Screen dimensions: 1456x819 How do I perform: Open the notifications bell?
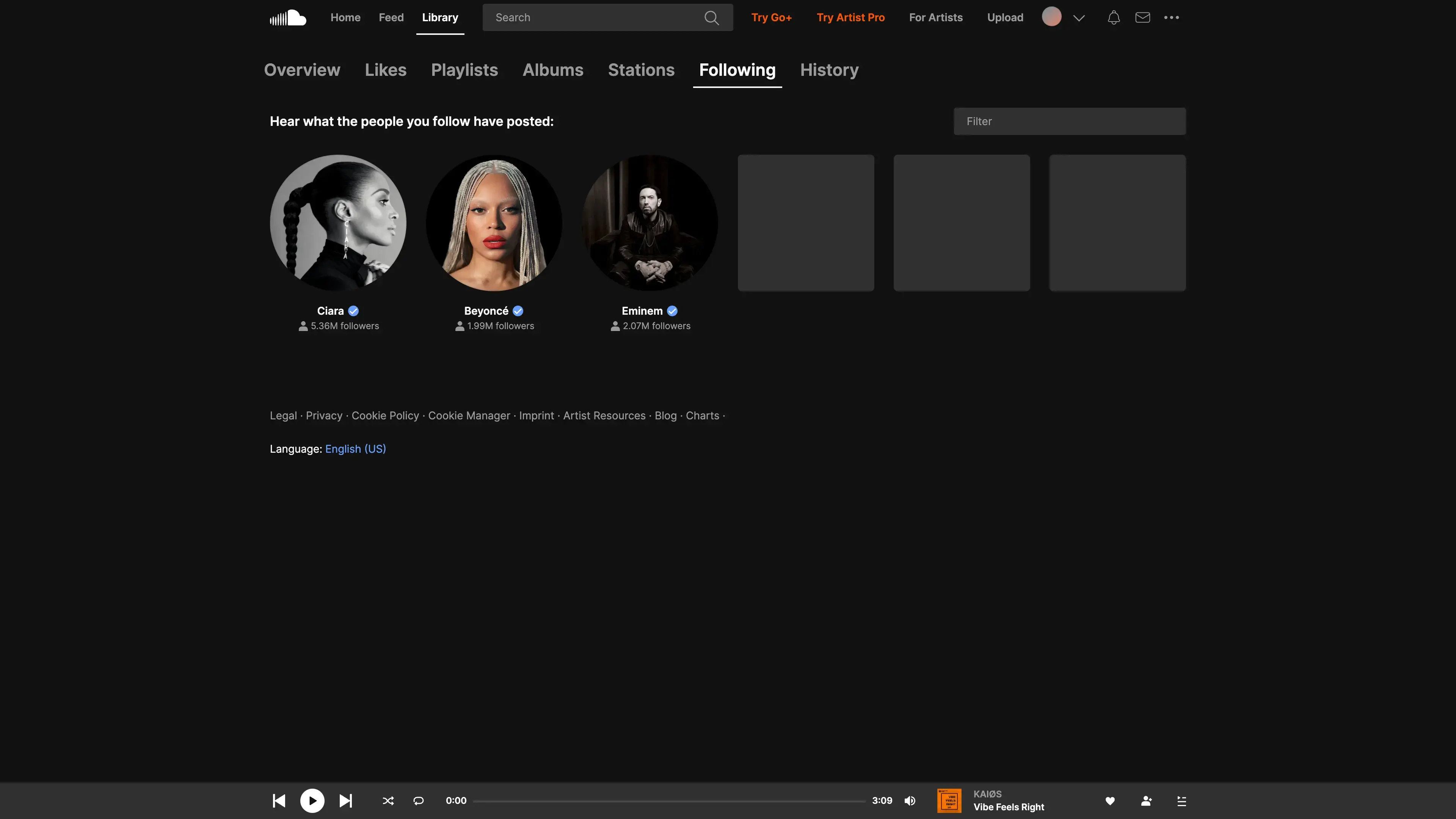coord(1114,17)
